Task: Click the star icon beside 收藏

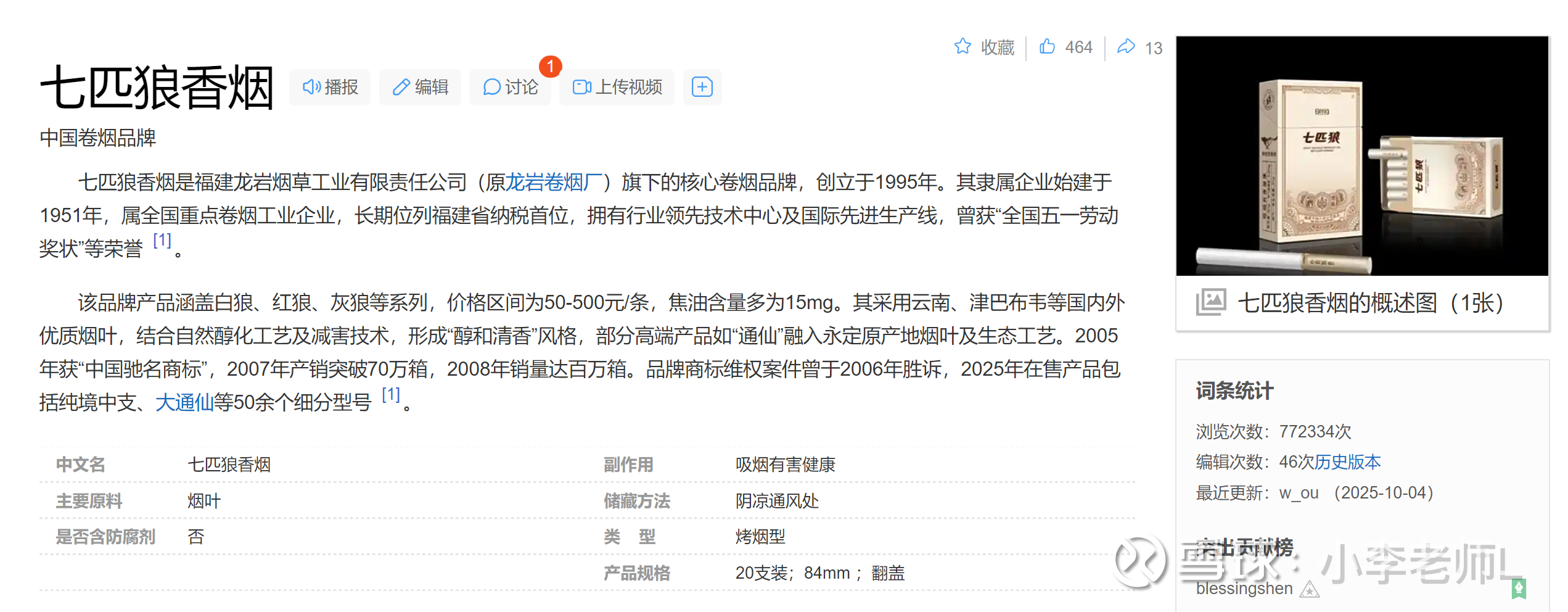Action: 963,46
